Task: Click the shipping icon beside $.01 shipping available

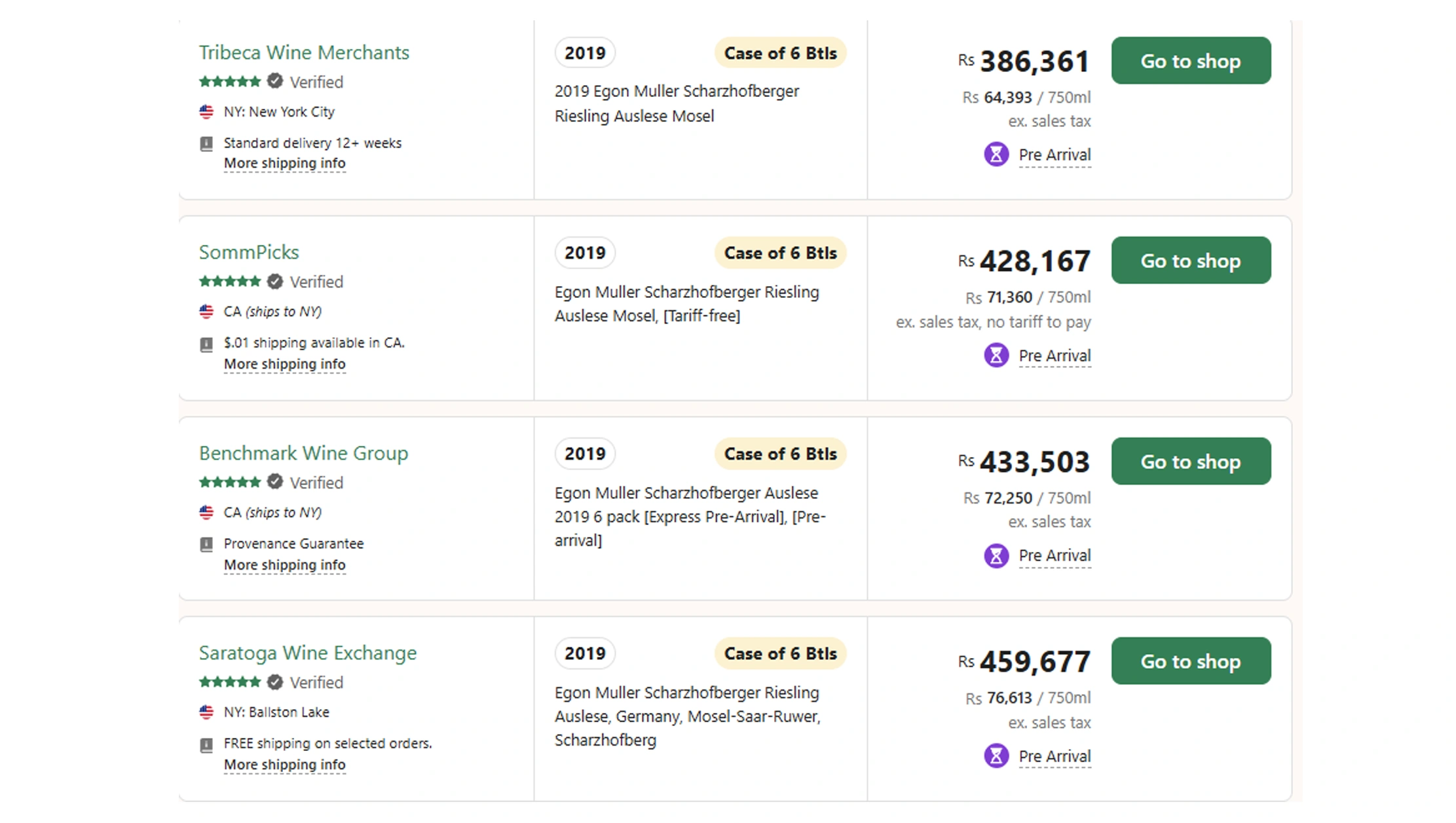Action: pyautogui.click(x=206, y=344)
